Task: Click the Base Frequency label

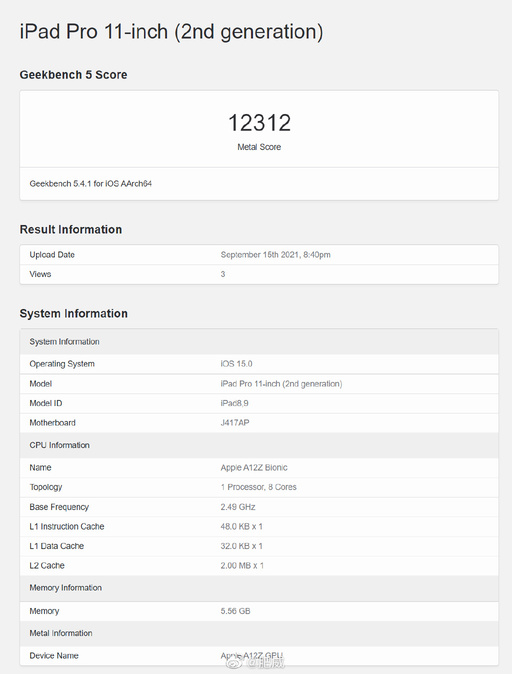Action: (x=59, y=507)
